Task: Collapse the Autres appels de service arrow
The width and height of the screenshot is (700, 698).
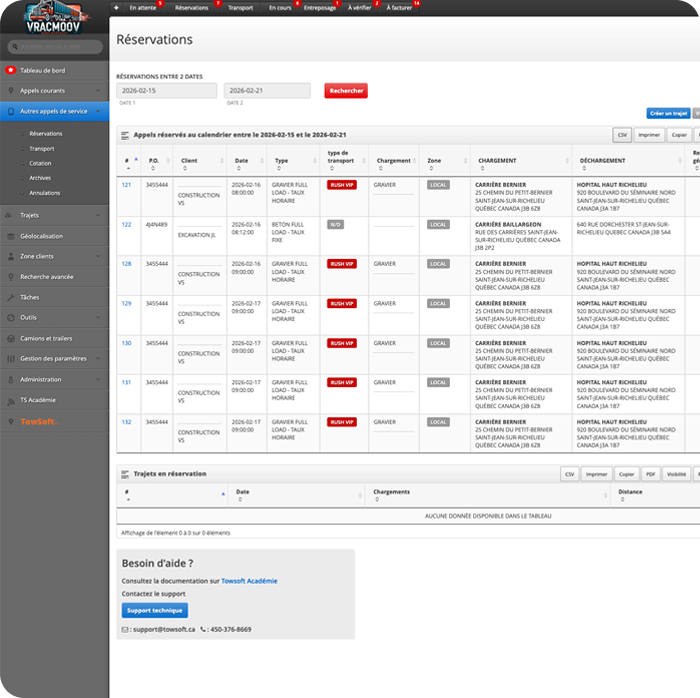Action: point(98,111)
